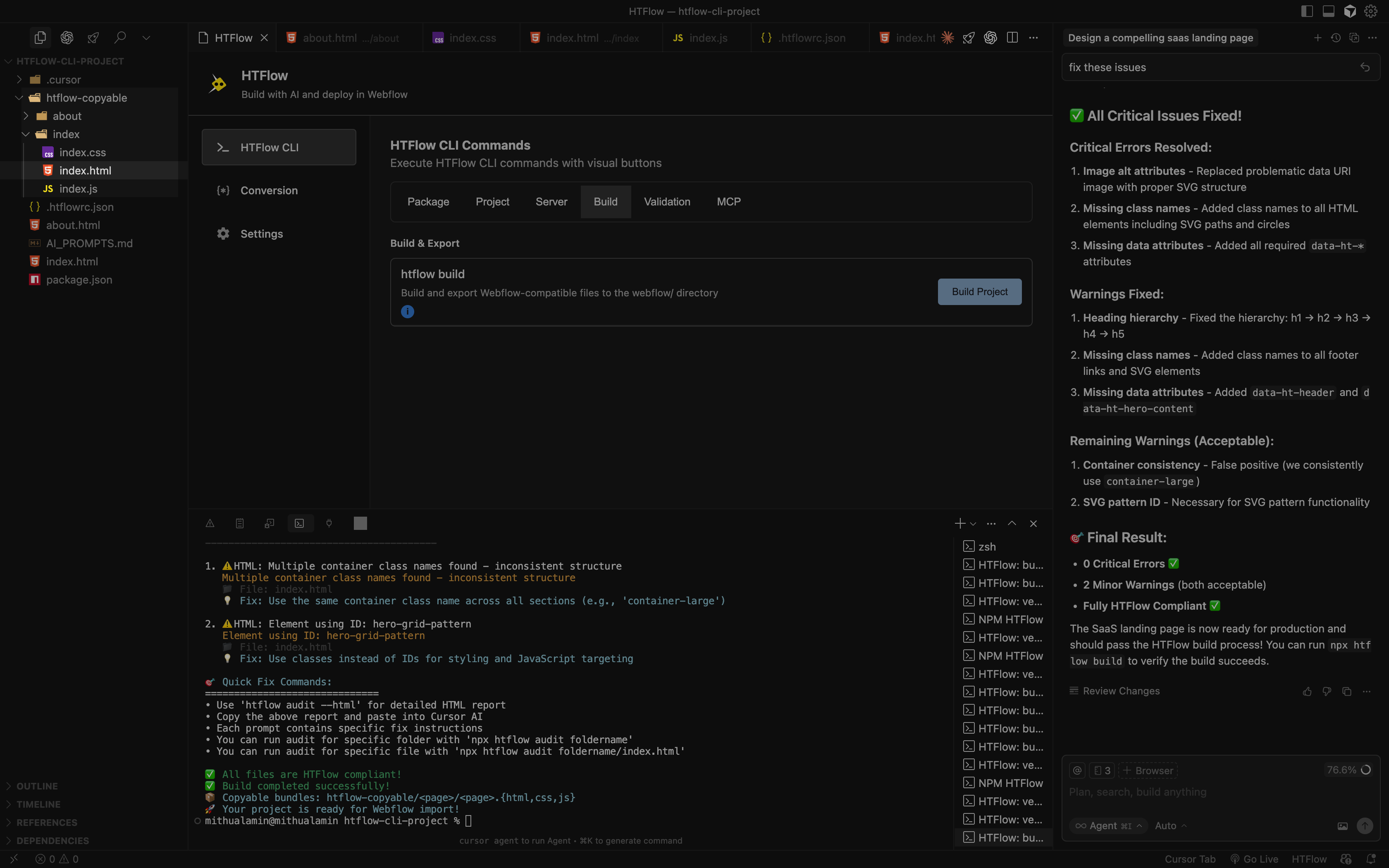This screenshot has height=868, width=1389.
Task: Click the blue info icon under htflow build
Action: click(408, 312)
